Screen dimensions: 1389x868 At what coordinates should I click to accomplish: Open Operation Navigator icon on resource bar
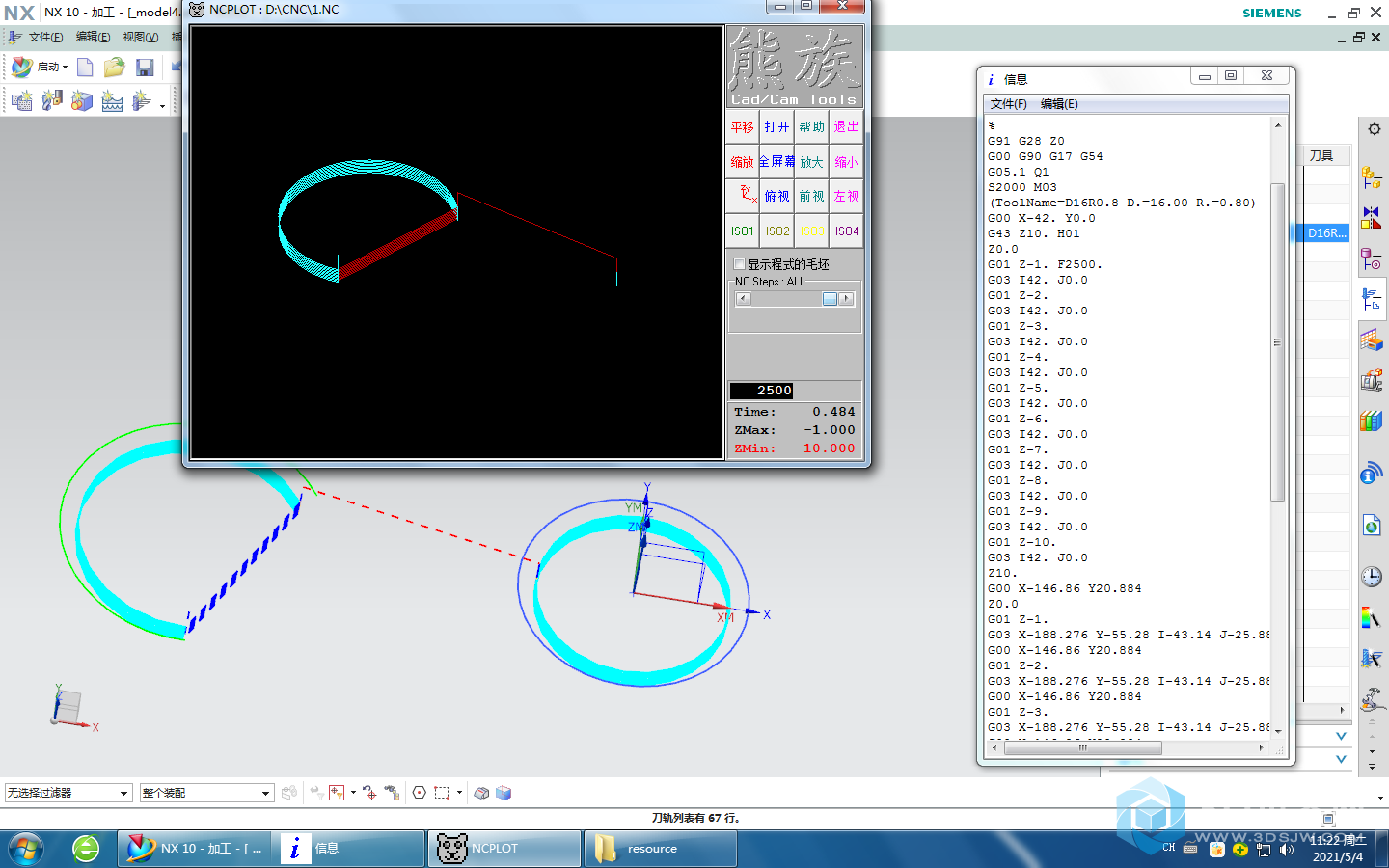coord(1372,299)
